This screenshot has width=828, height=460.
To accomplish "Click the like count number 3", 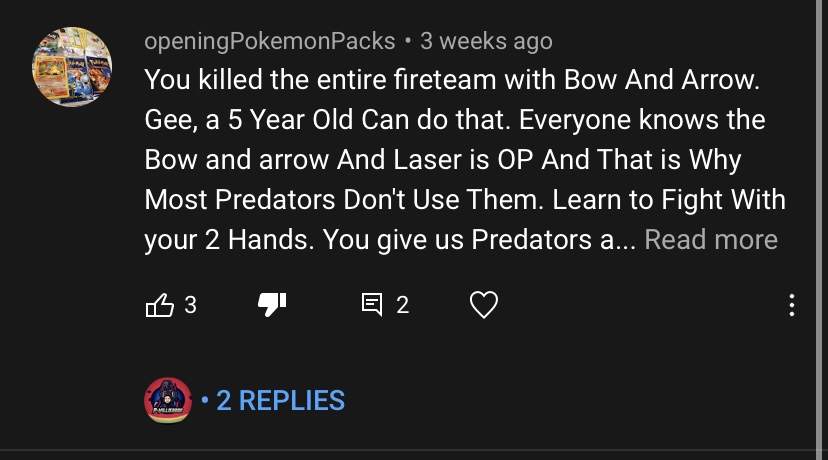I will (x=190, y=305).
